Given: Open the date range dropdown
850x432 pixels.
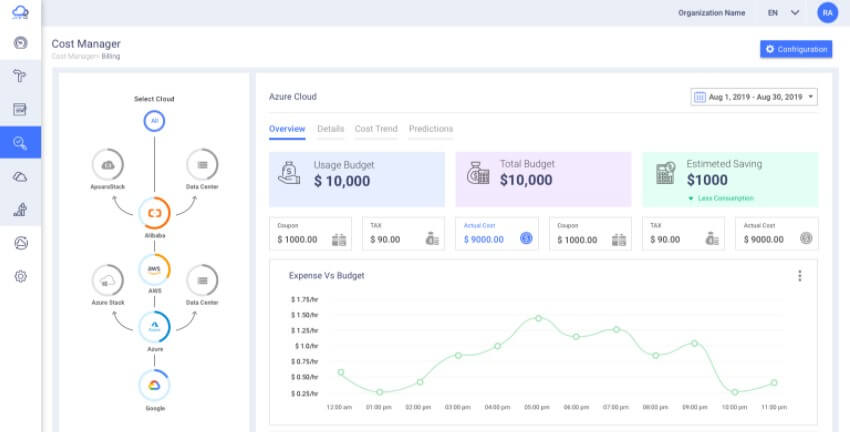Looking at the screenshot, I should coord(754,97).
